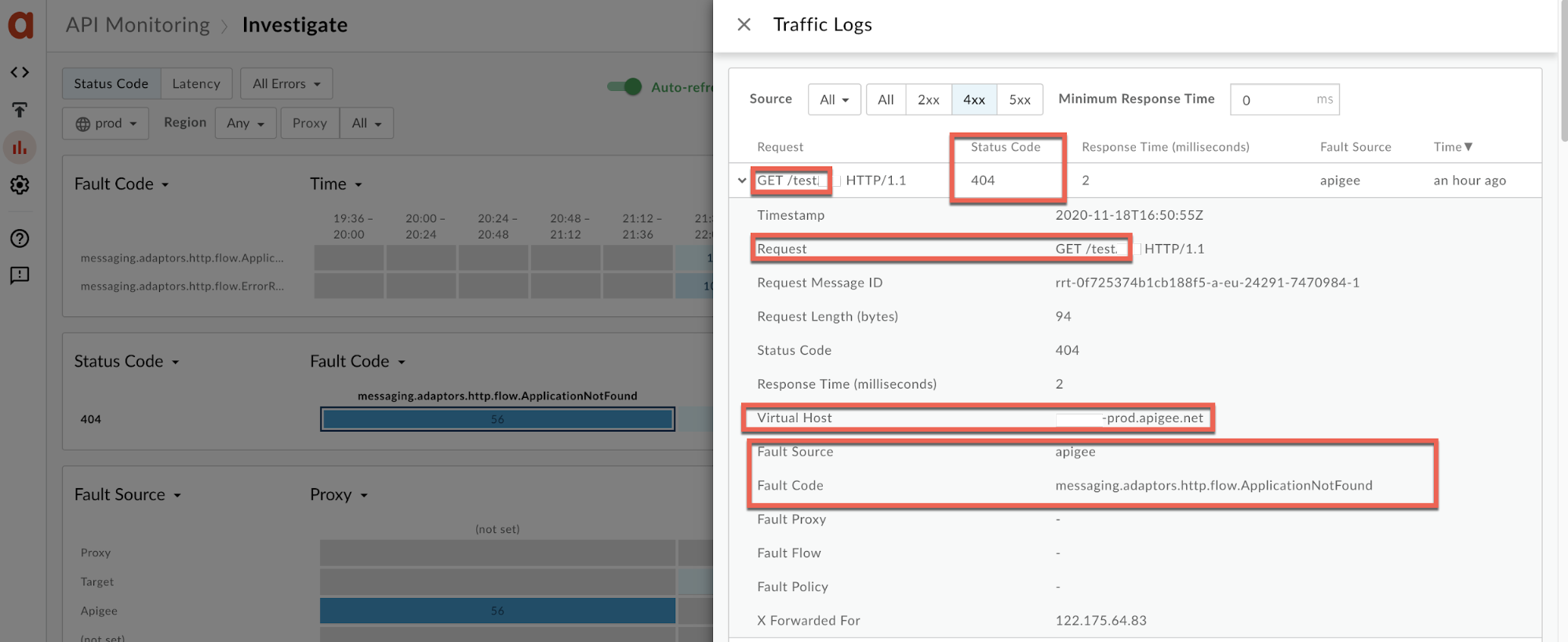Image resolution: width=1568 pixels, height=642 pixels.
Task: Filter traffic logs by 5xx
Action: (x=1020, y=100)
